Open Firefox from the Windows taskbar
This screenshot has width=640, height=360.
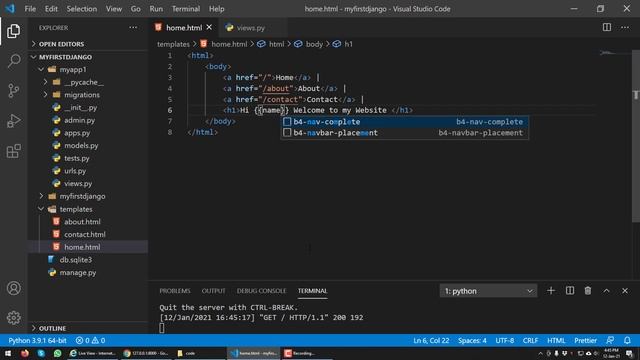tap(24, 353)
